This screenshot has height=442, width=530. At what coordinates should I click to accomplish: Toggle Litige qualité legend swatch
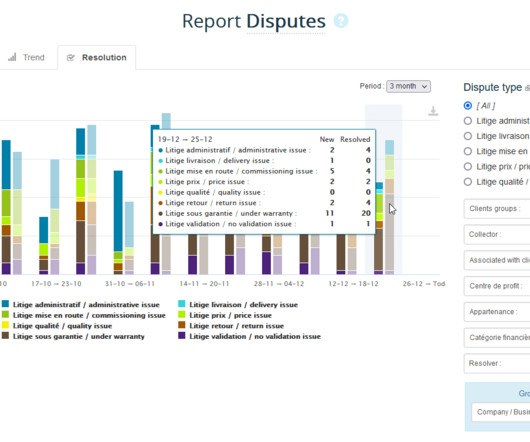pos(5,325)
